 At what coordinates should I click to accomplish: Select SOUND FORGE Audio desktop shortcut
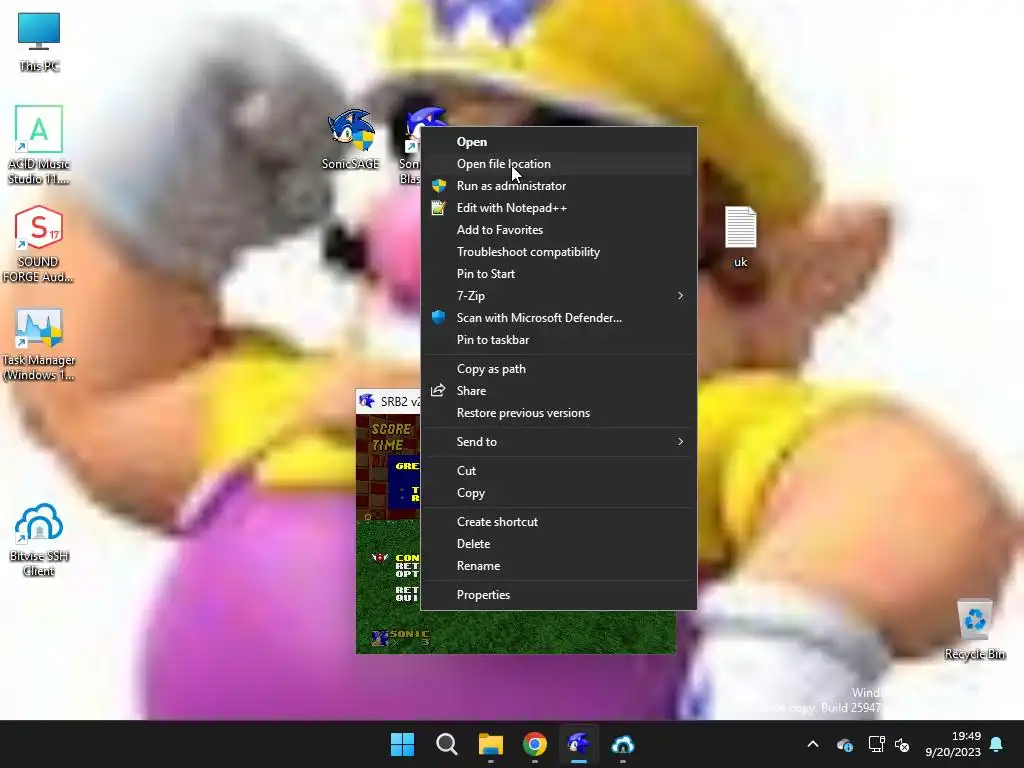38,244
